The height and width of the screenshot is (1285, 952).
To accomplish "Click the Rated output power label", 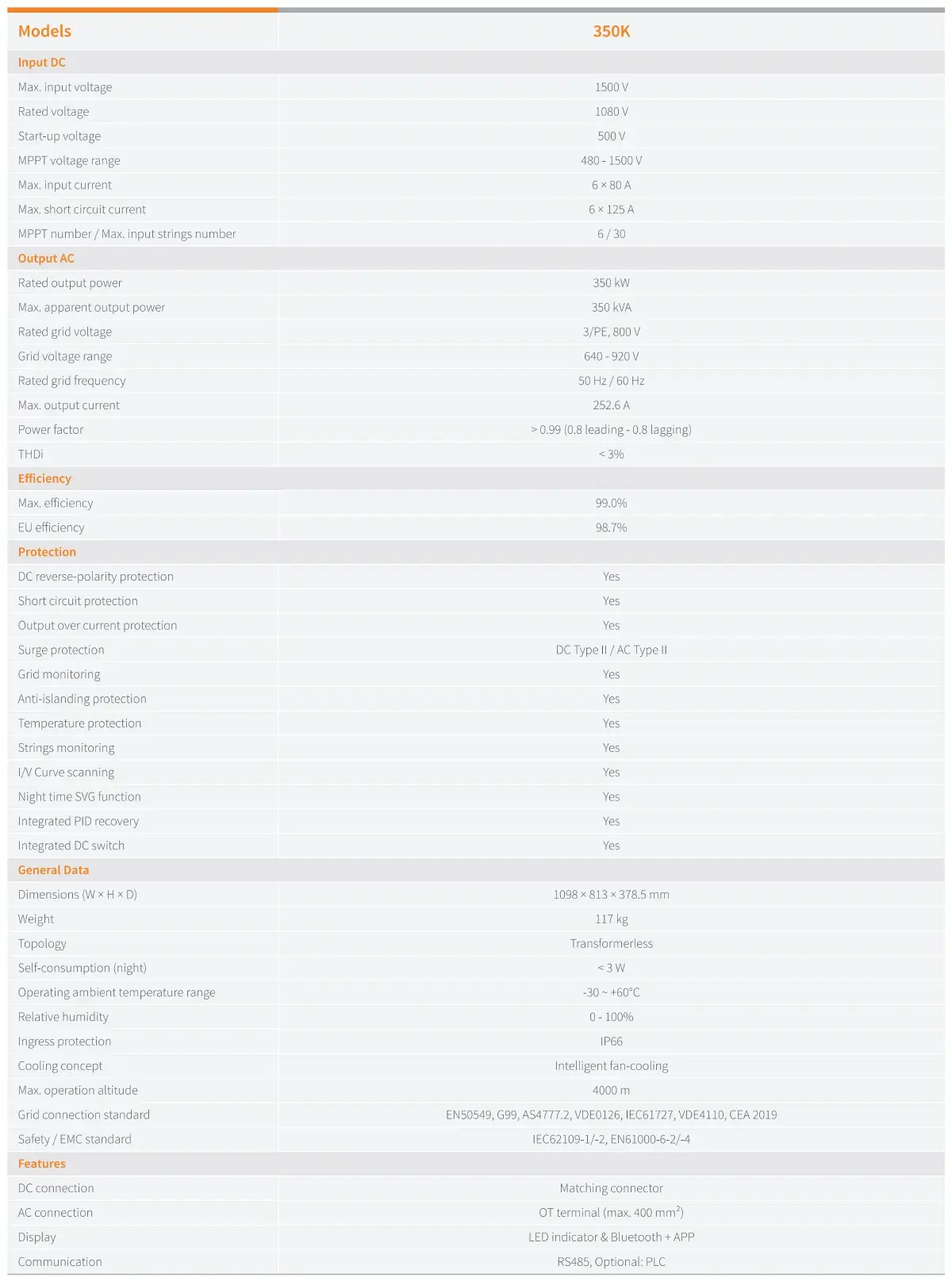I will point(70,282).
